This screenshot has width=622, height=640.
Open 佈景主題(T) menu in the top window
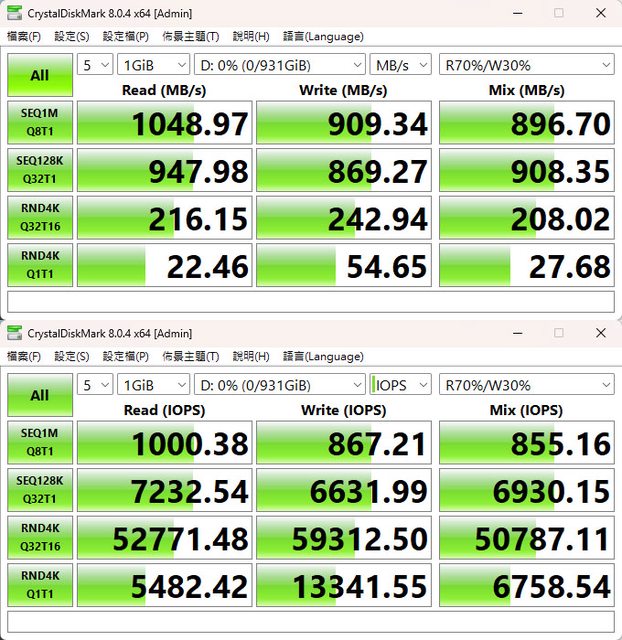(190, 36)
